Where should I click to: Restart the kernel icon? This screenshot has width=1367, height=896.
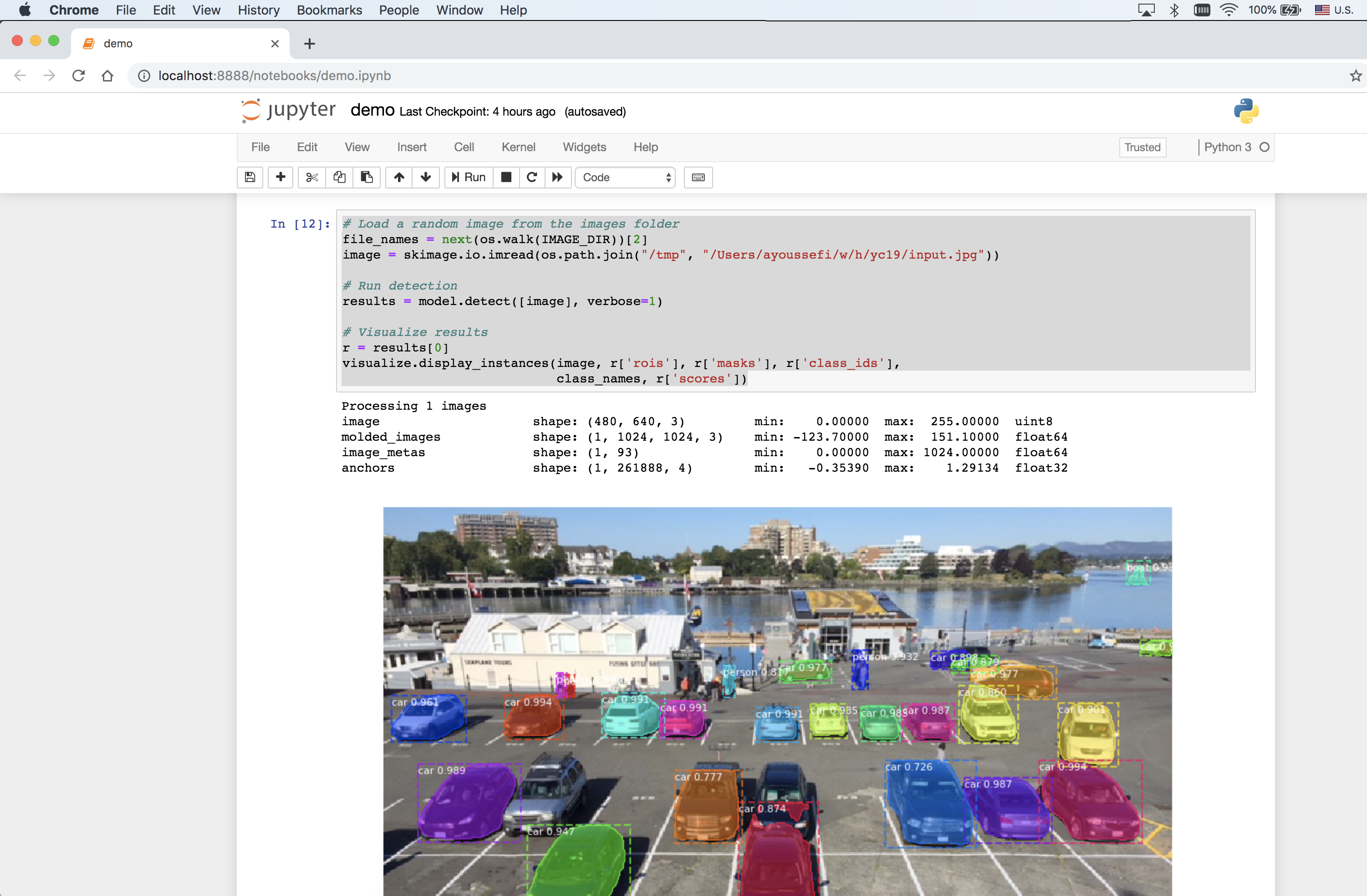pyautogui.click(x=532, y=177)
